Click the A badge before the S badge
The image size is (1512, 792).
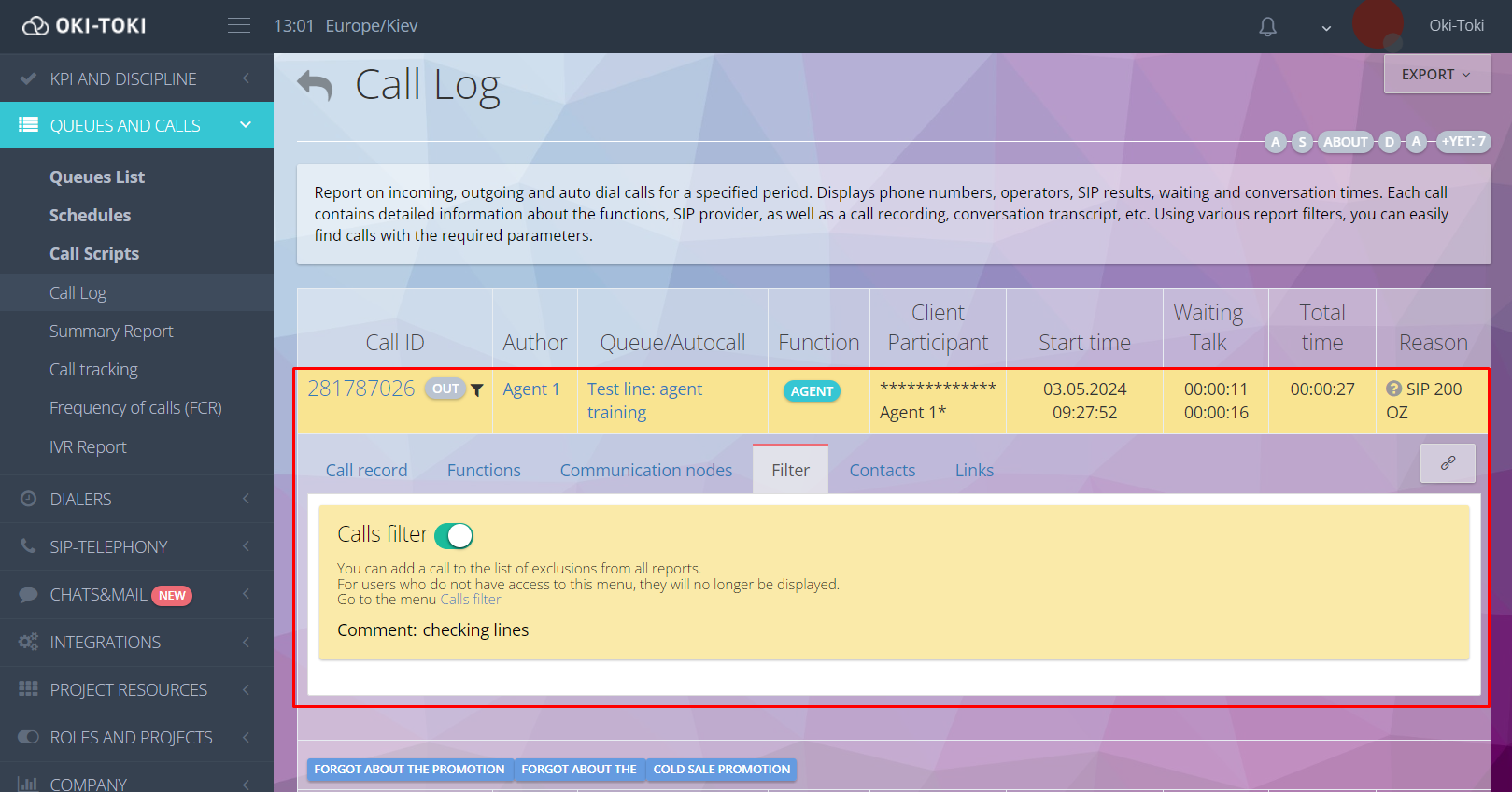coord(1276,142)
